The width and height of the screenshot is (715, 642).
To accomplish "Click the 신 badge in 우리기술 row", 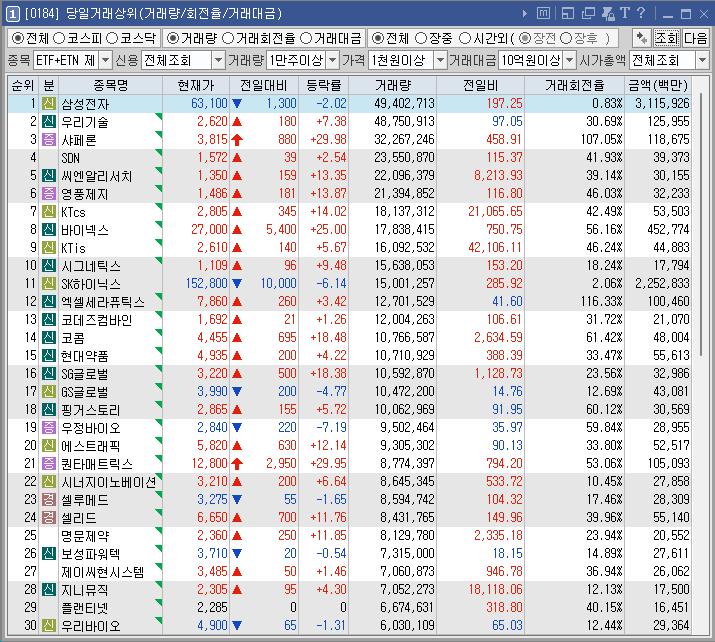I will [49, 122].
